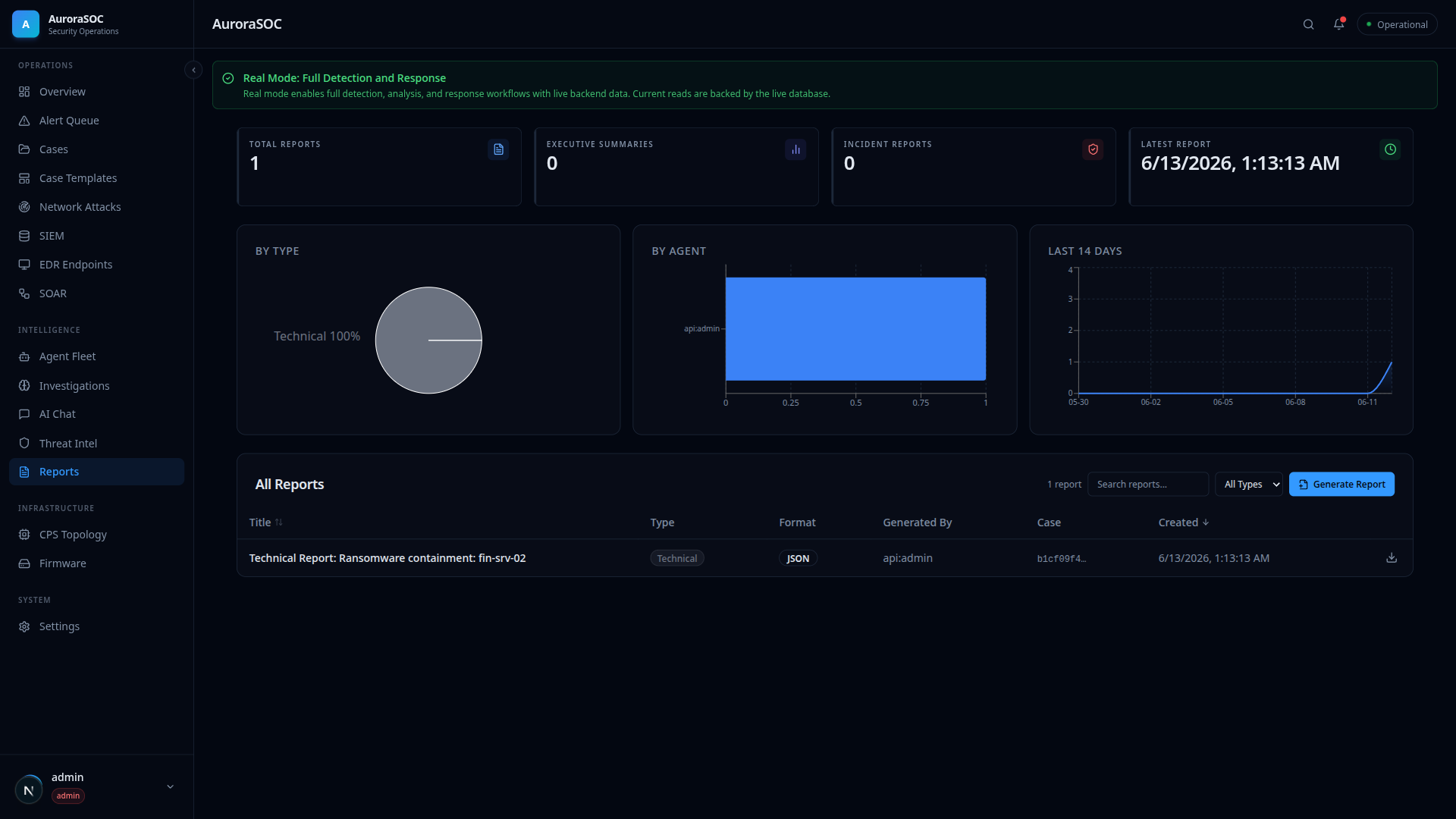The height and width of the screenshot is (819, 1456).
Task: Click the '1 report' count text
Action: coord(1064,484)
